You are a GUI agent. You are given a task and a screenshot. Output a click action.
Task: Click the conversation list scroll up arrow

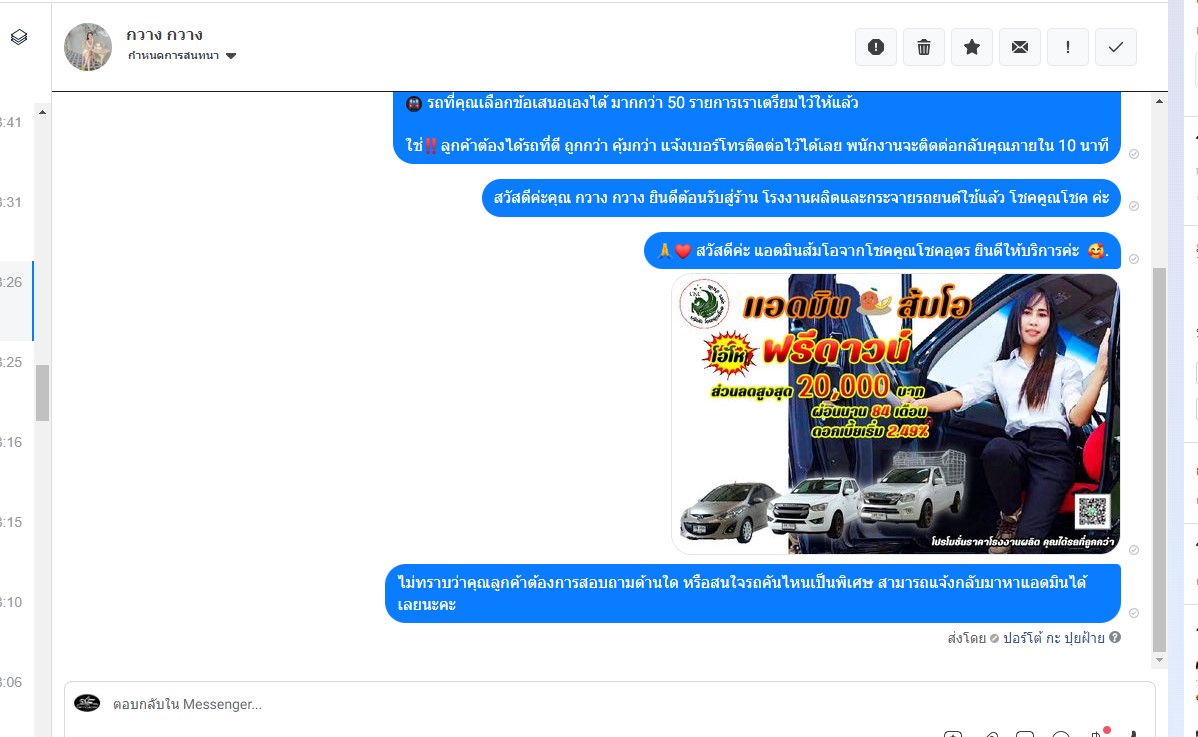pos(43,112)
